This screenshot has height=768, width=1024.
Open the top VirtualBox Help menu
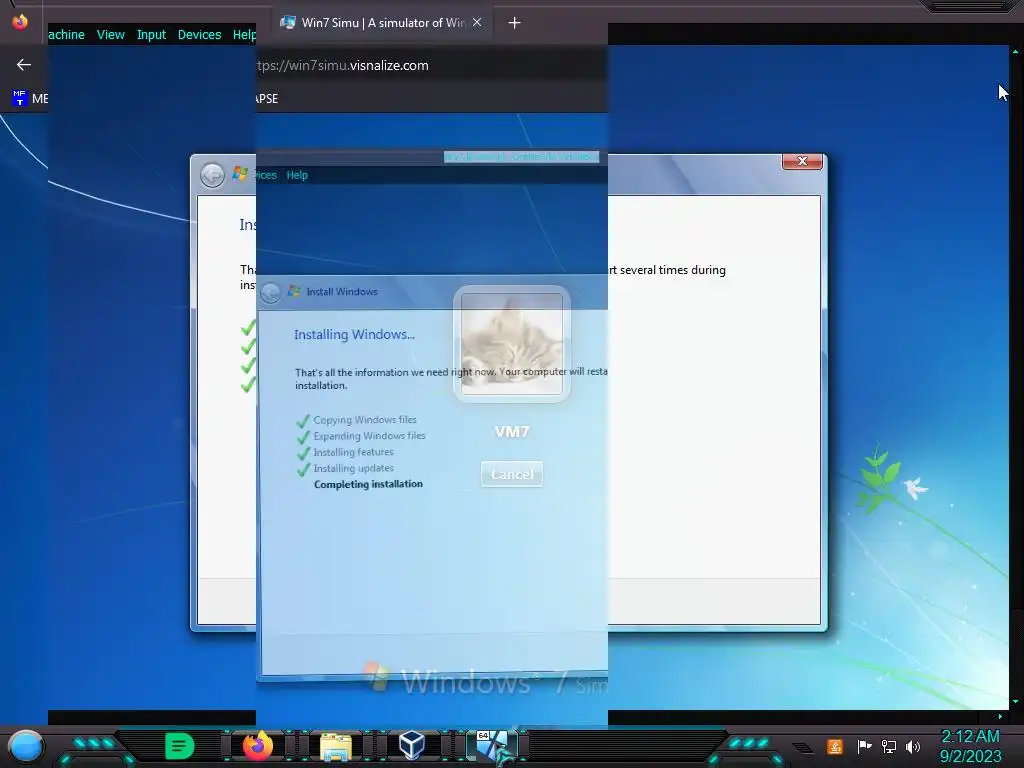pos(245,35)
